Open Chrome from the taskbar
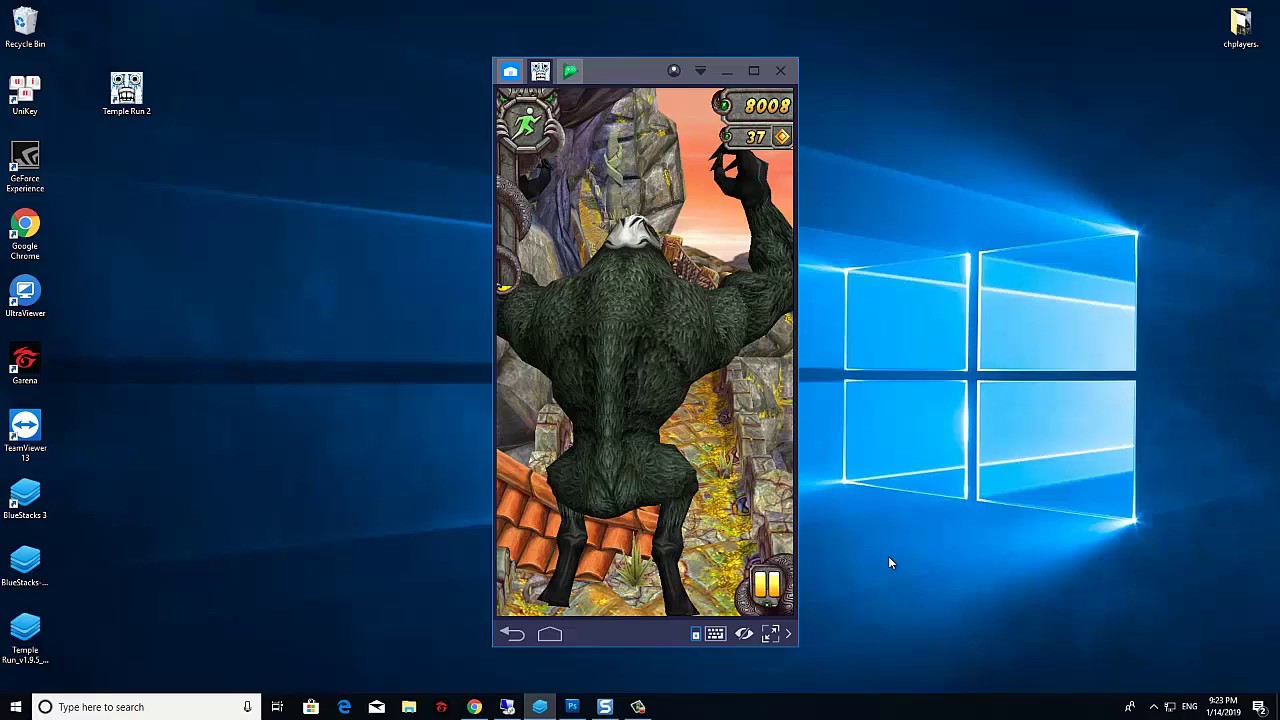 474,707
